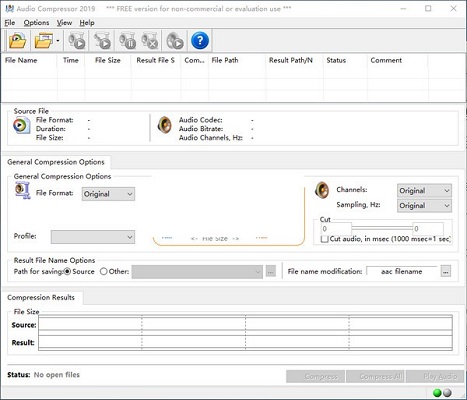Screen dimensions: 467x400
Task: Expand the File Format dropdown
Action: point(108,194)
